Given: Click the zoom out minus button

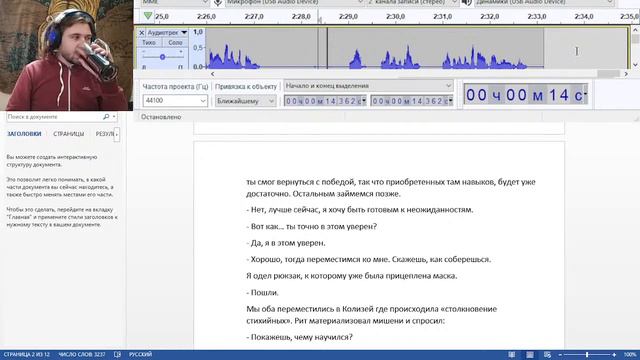Looking at the screenshot, I should (x=560, y=355).
